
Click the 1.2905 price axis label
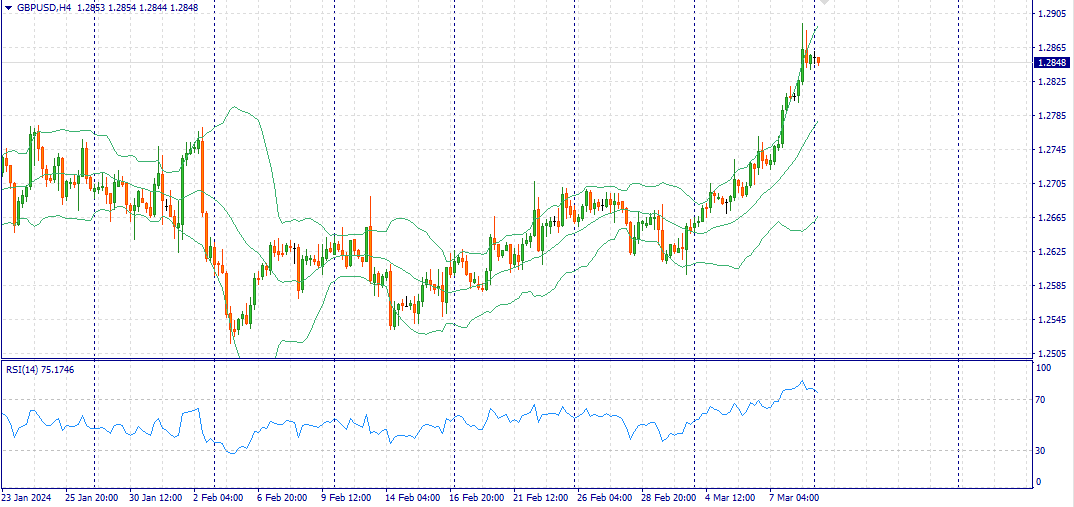(x=1051, y=14)
